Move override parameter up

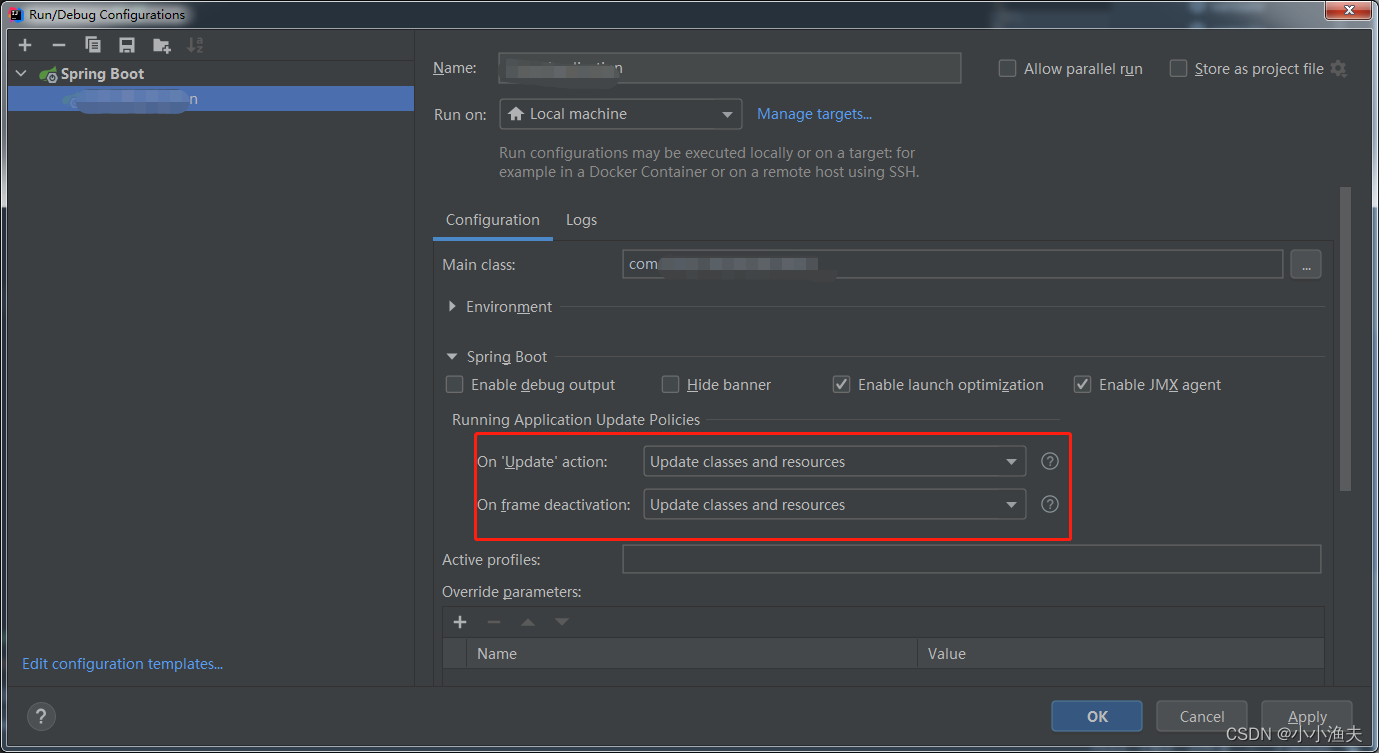pos(528,622)
